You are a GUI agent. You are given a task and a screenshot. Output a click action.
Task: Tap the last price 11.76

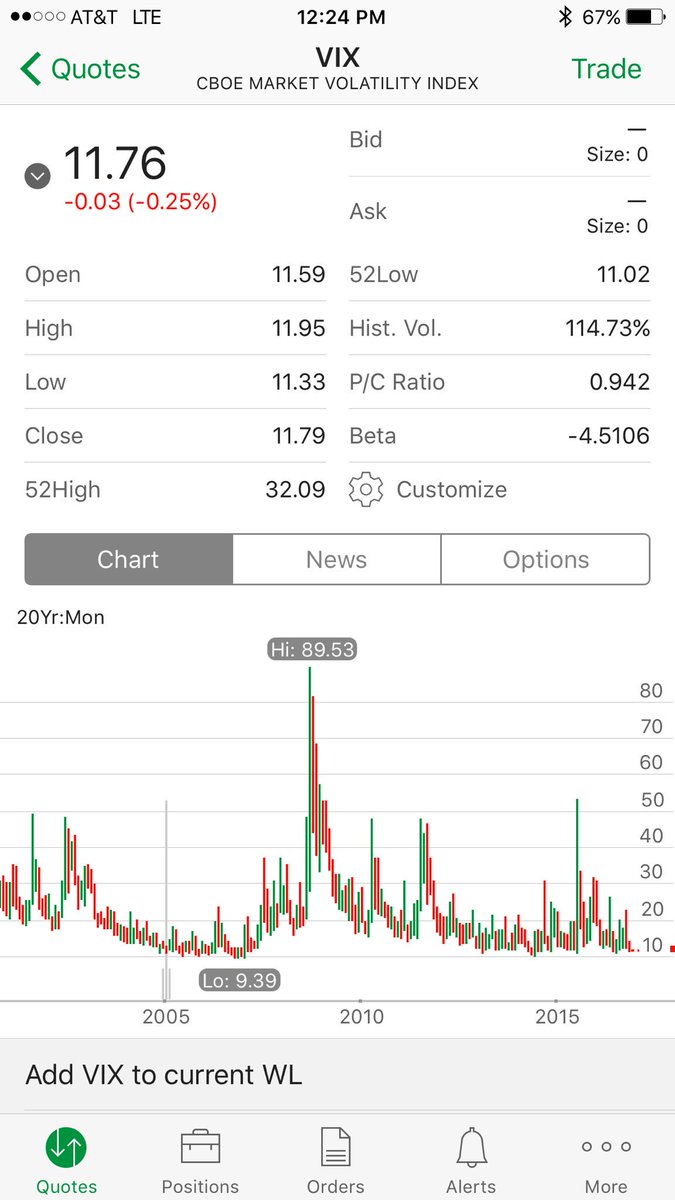(x=115, y=163)
